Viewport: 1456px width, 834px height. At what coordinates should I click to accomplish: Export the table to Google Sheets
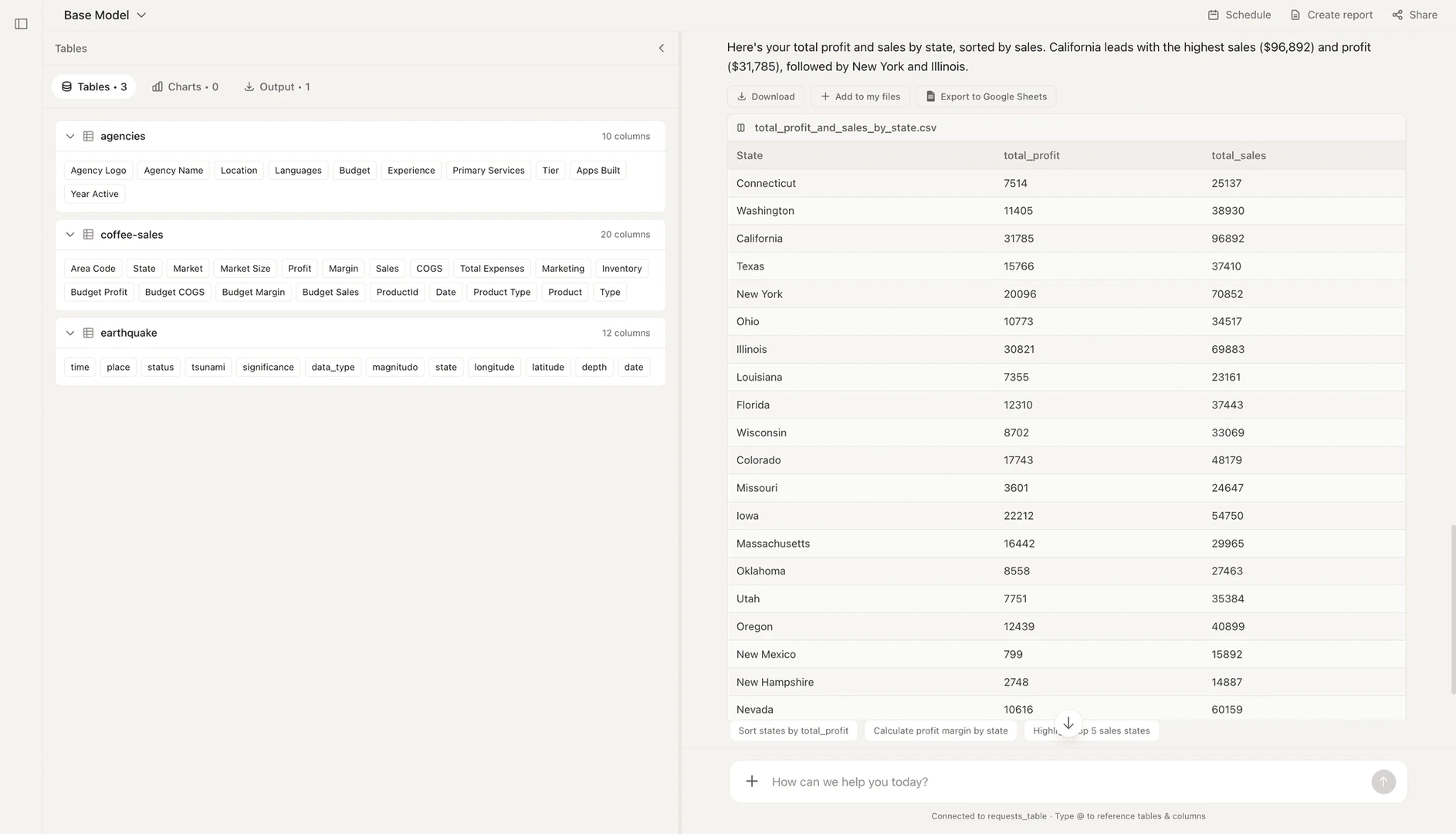(986, 97)
